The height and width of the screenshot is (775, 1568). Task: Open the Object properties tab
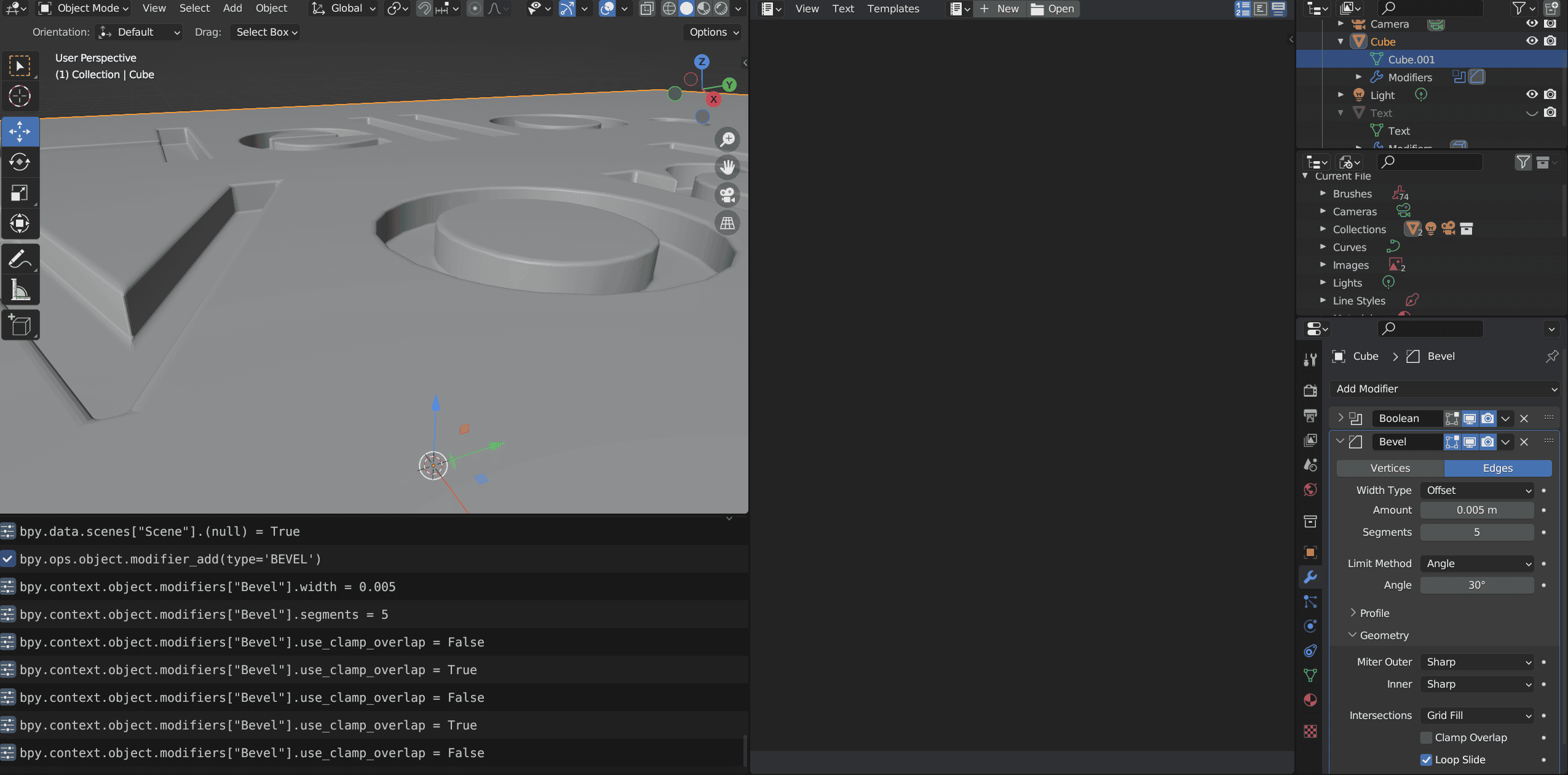(1310, 552)
